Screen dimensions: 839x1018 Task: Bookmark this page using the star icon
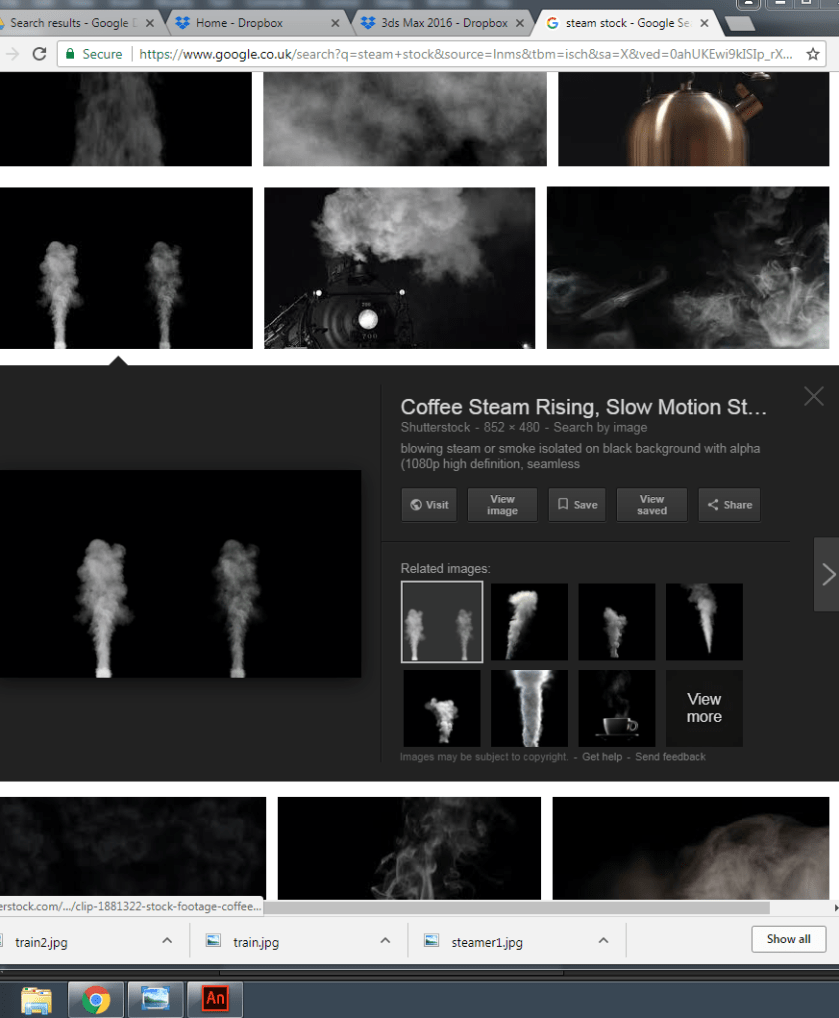point(813,54)
